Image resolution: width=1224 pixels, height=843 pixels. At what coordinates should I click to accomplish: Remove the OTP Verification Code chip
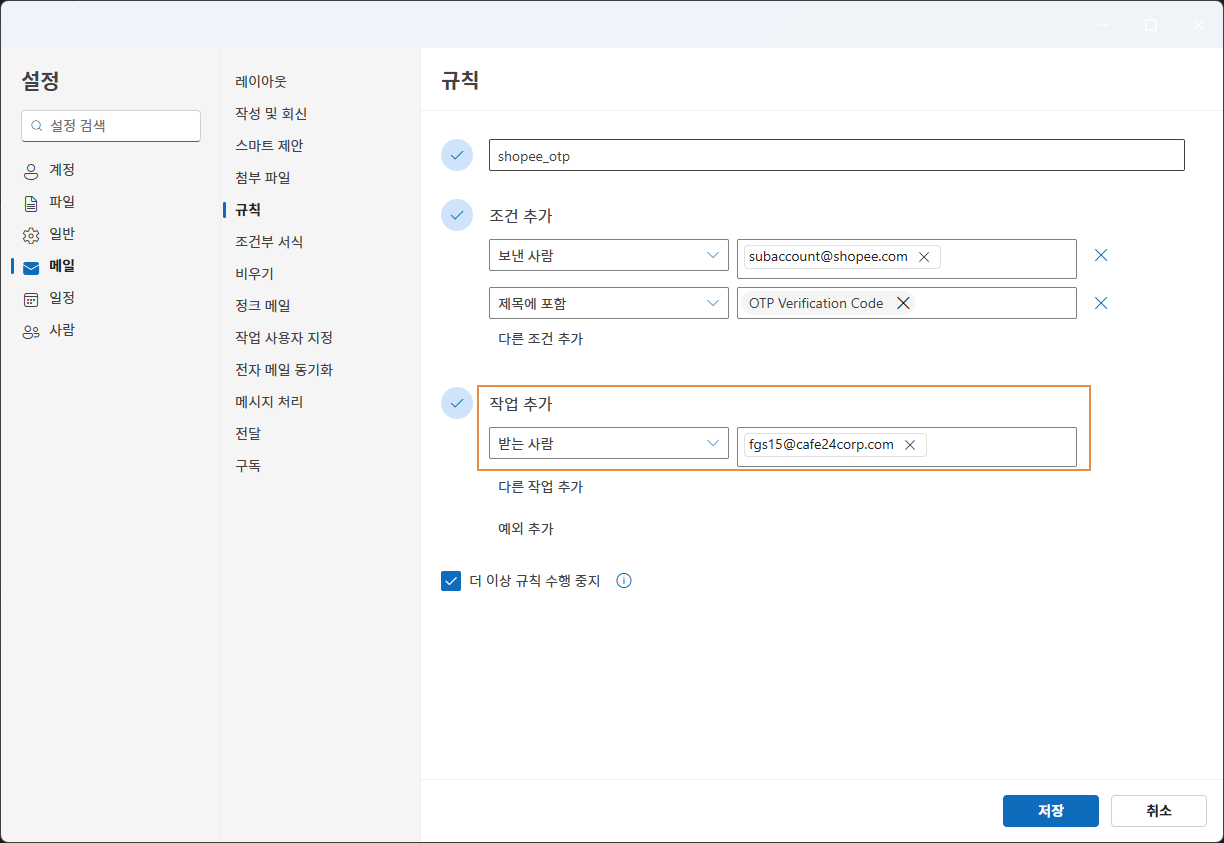pyautogui.click(x=903, y=303)
